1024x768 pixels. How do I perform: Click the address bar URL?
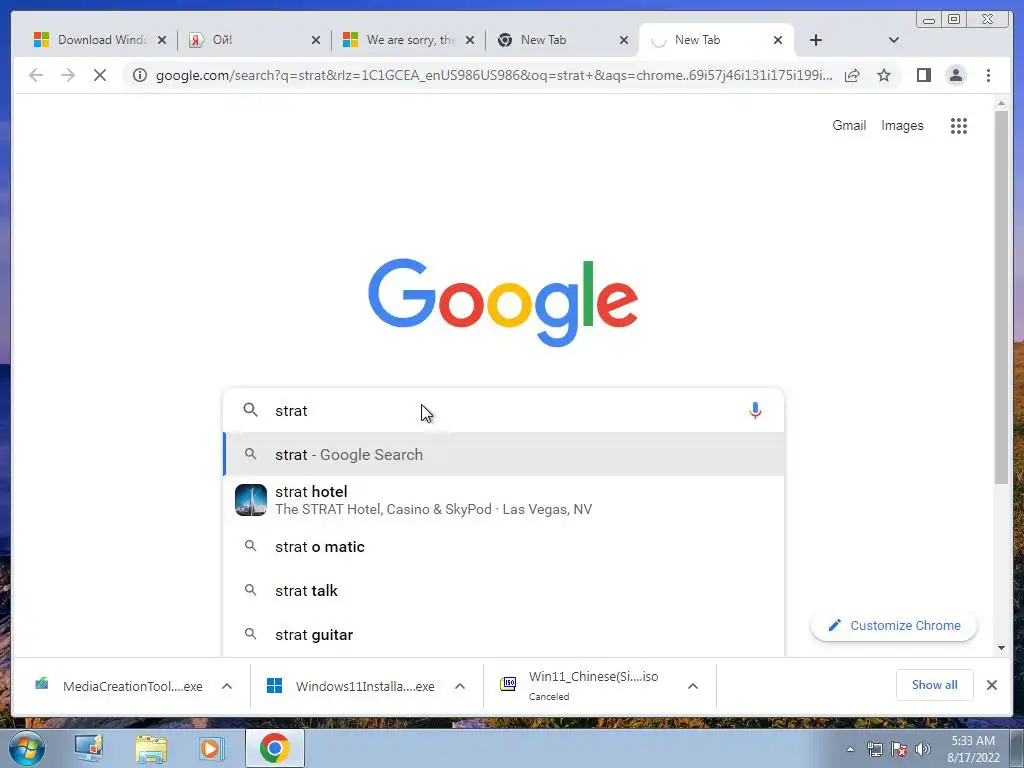(x=494, y=75)
